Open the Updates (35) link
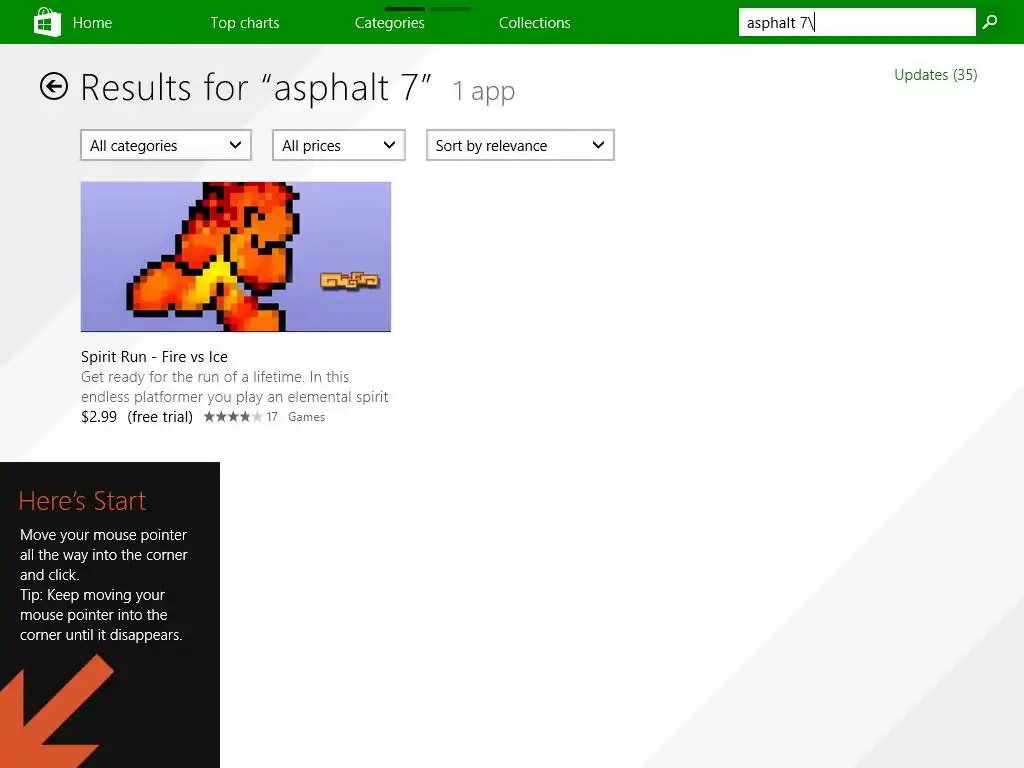The height and width of the screenshot is (768, 1024). tap(935, 74)
